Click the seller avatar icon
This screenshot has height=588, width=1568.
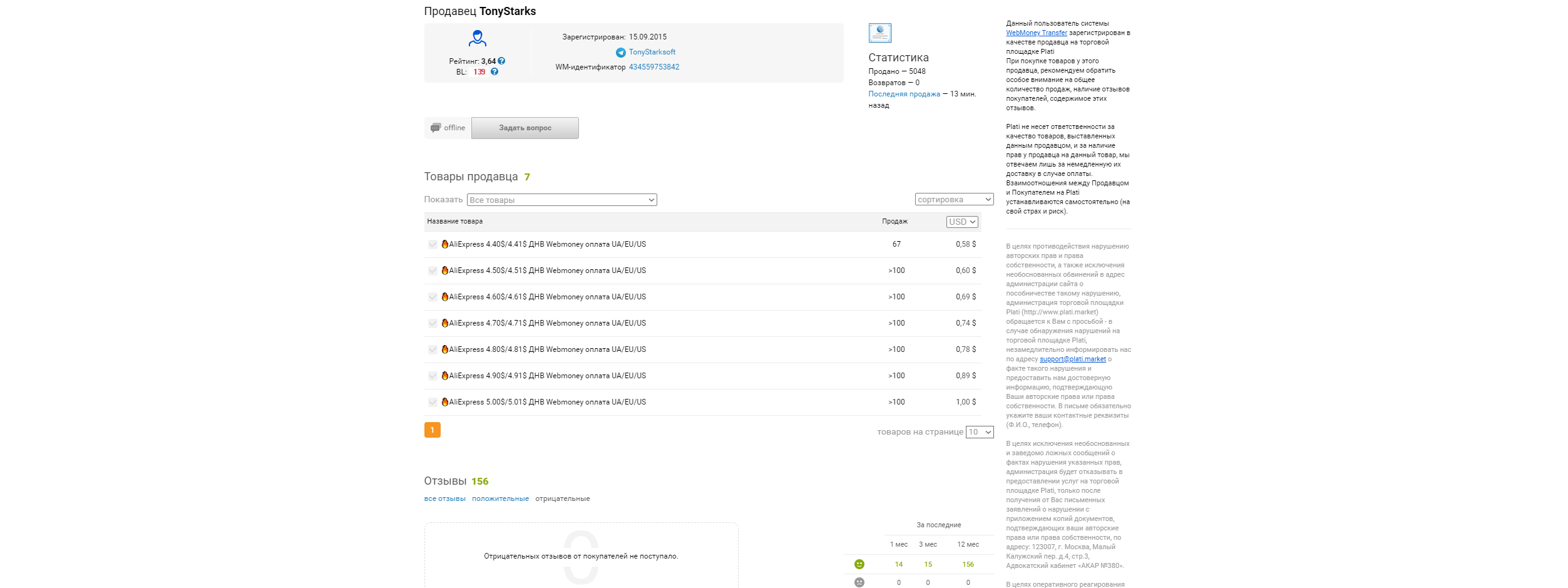(478, 38)
